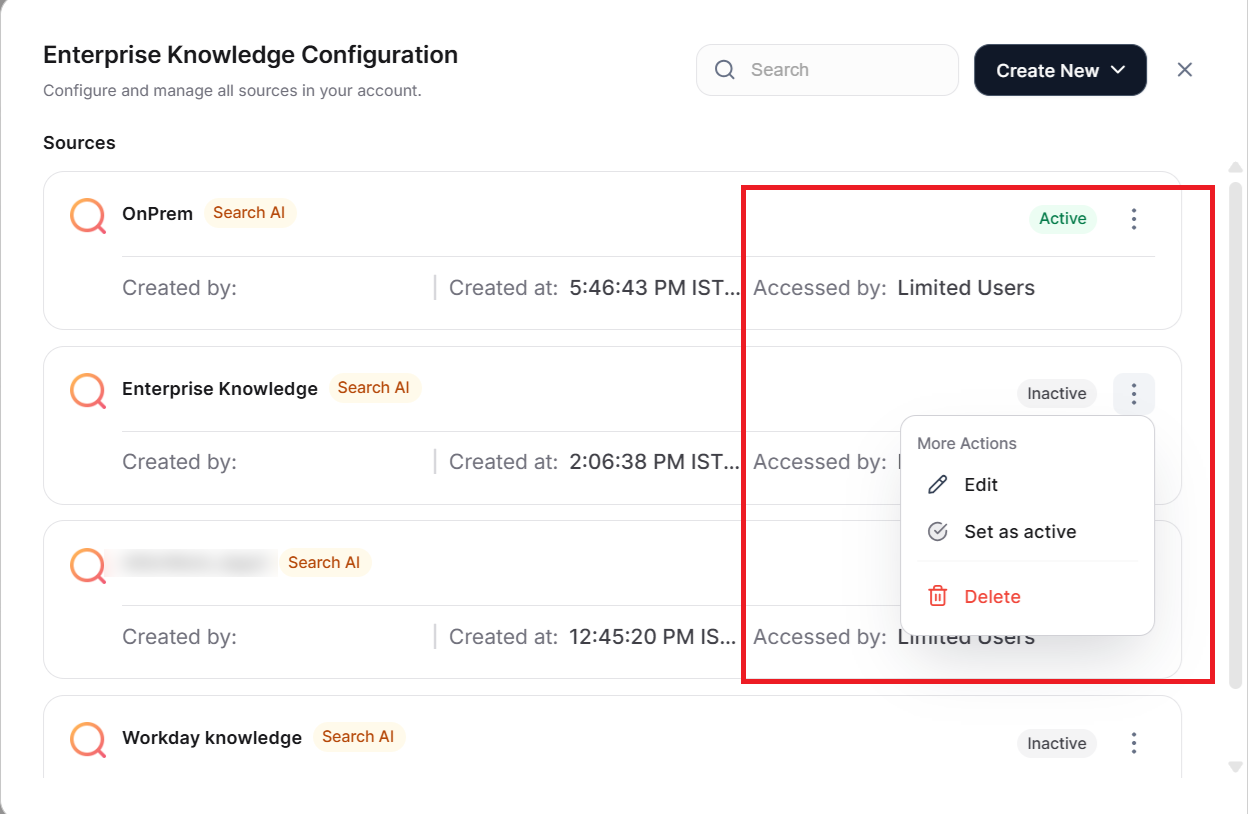Expand the Create New dropdown button
Viewport: 1248px width, 814px height.
coord(1060,70)
